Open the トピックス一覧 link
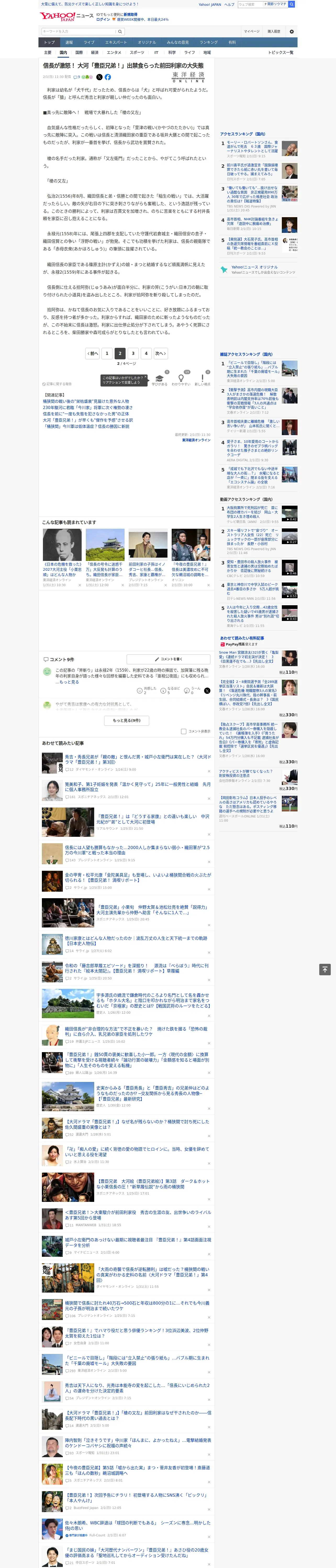336x1568 pixels. (281, 52)
